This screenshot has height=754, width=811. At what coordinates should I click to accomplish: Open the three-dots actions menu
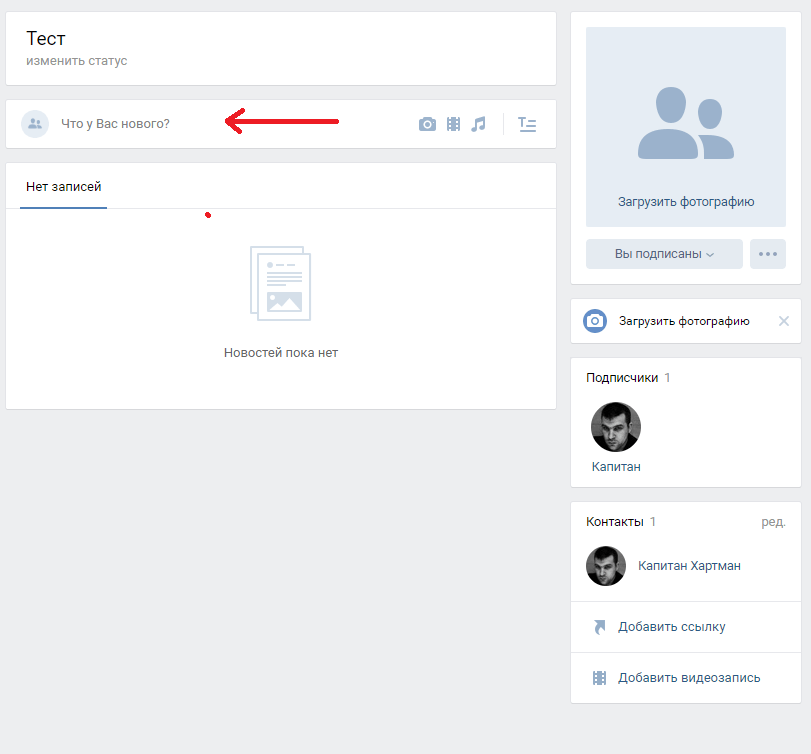coord(768,254)
